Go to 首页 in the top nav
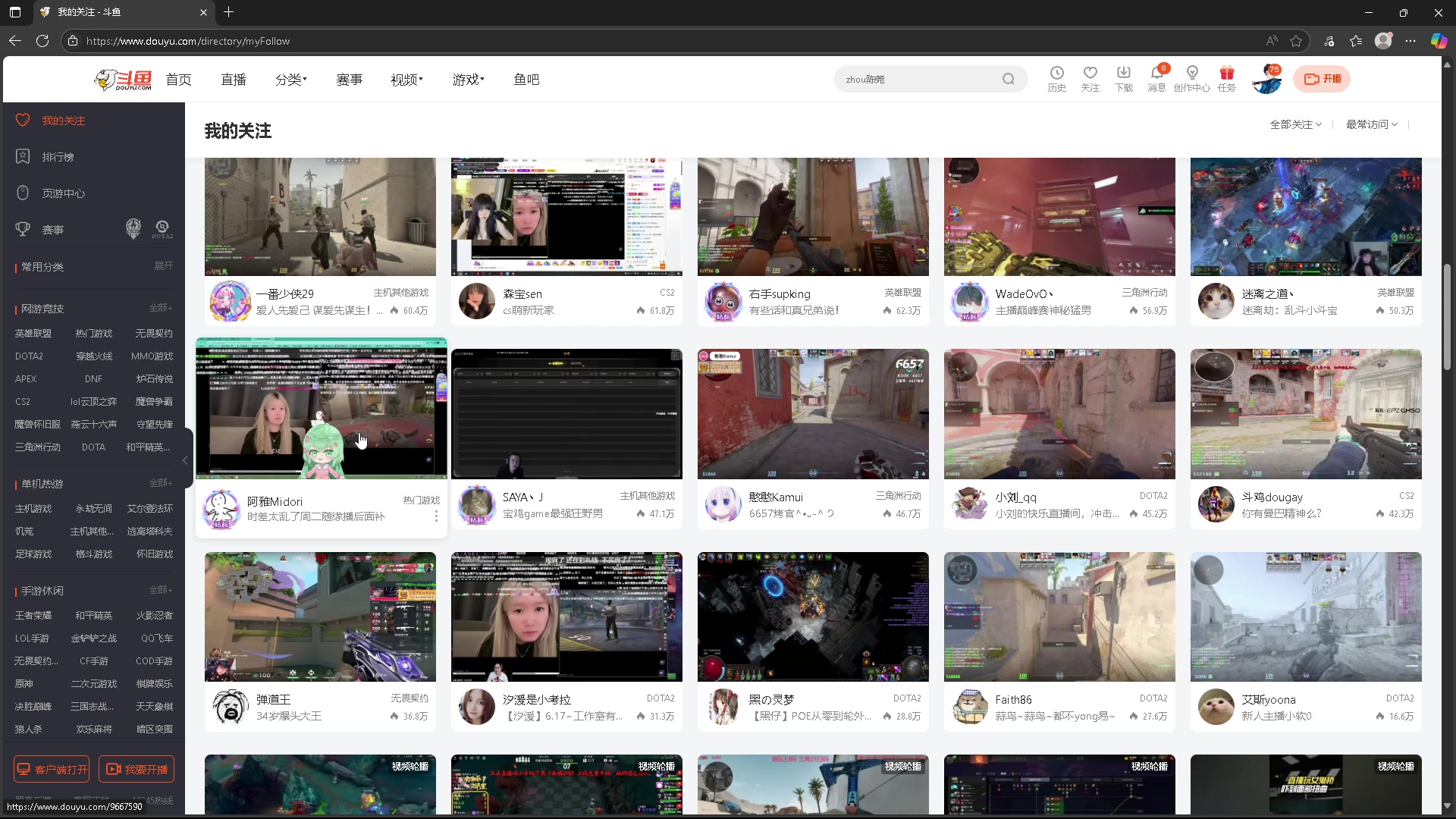Screen dimensions: 1456x819 click(179, 80)
